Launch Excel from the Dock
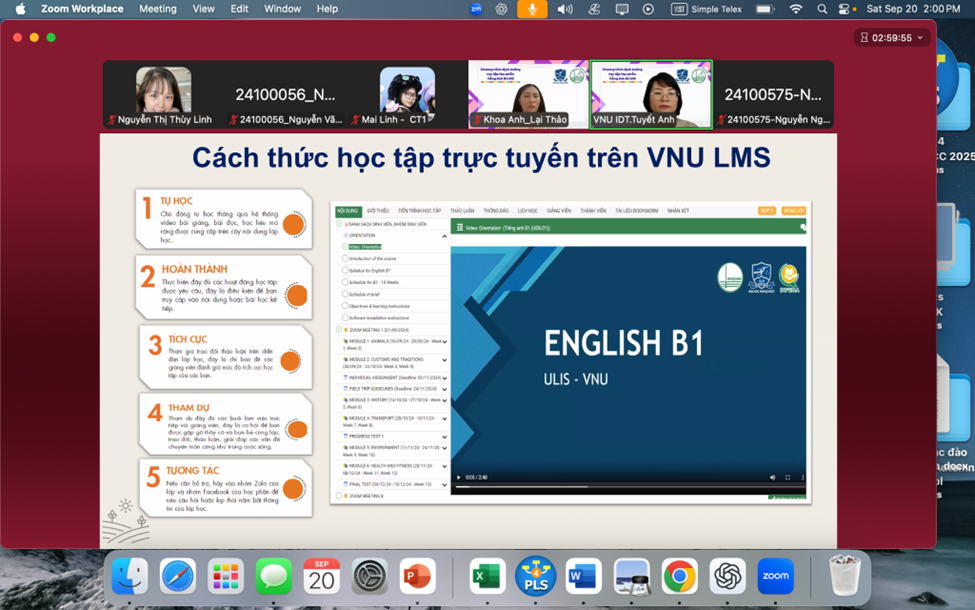This screenshot has width=975, height=610. click(x=488, y=576)
